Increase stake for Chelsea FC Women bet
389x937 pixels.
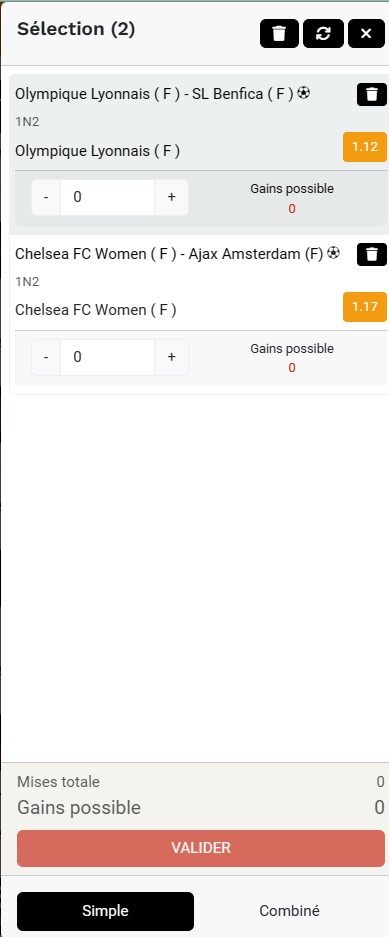click(171, 357)
